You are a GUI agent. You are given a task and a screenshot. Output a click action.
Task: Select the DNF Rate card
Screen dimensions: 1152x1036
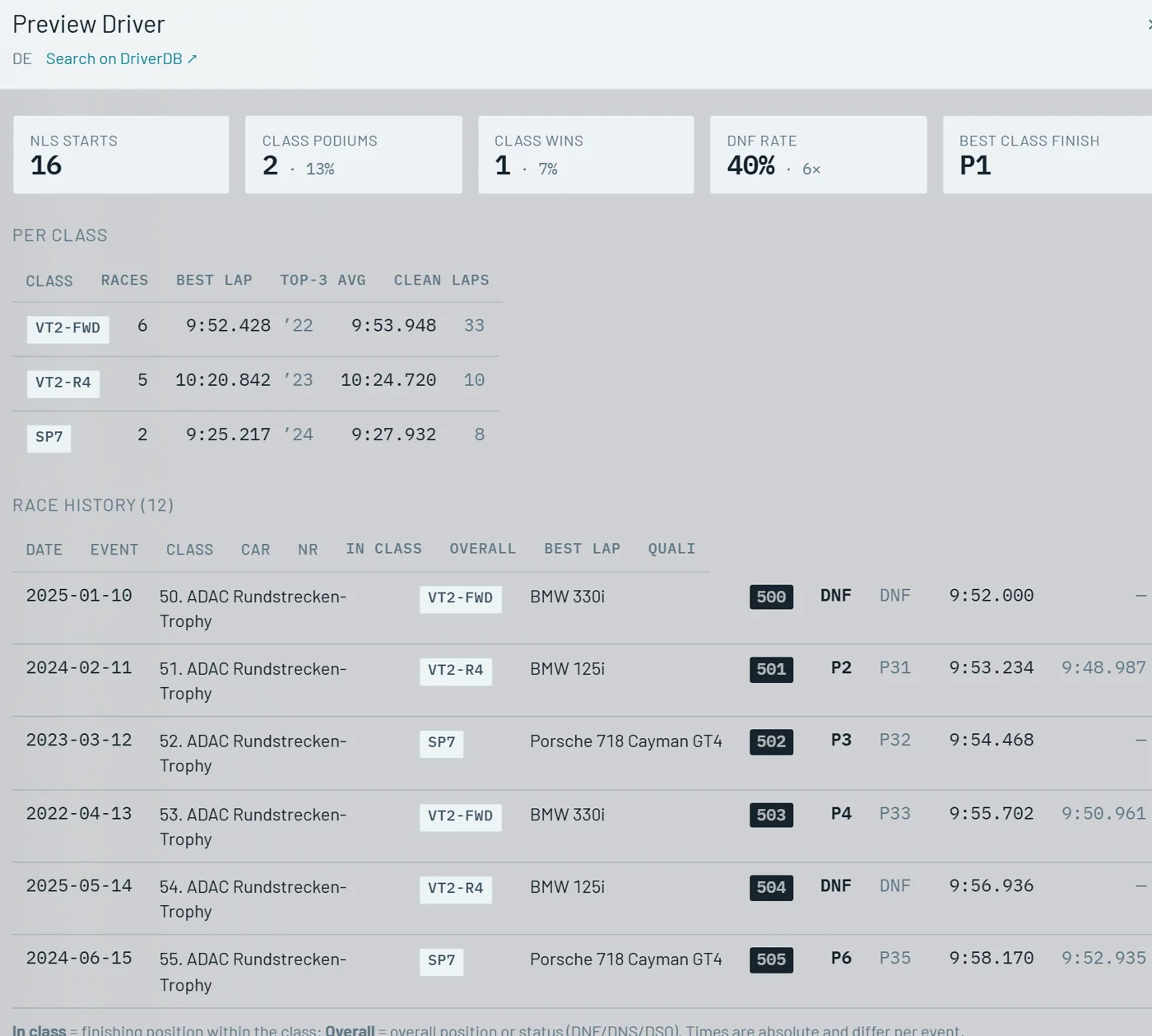point(819,155)
